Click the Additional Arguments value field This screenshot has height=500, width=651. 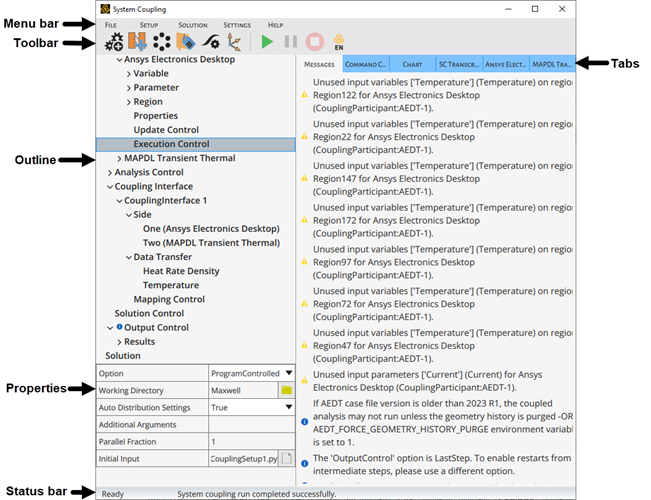click(x=252, y=424)
